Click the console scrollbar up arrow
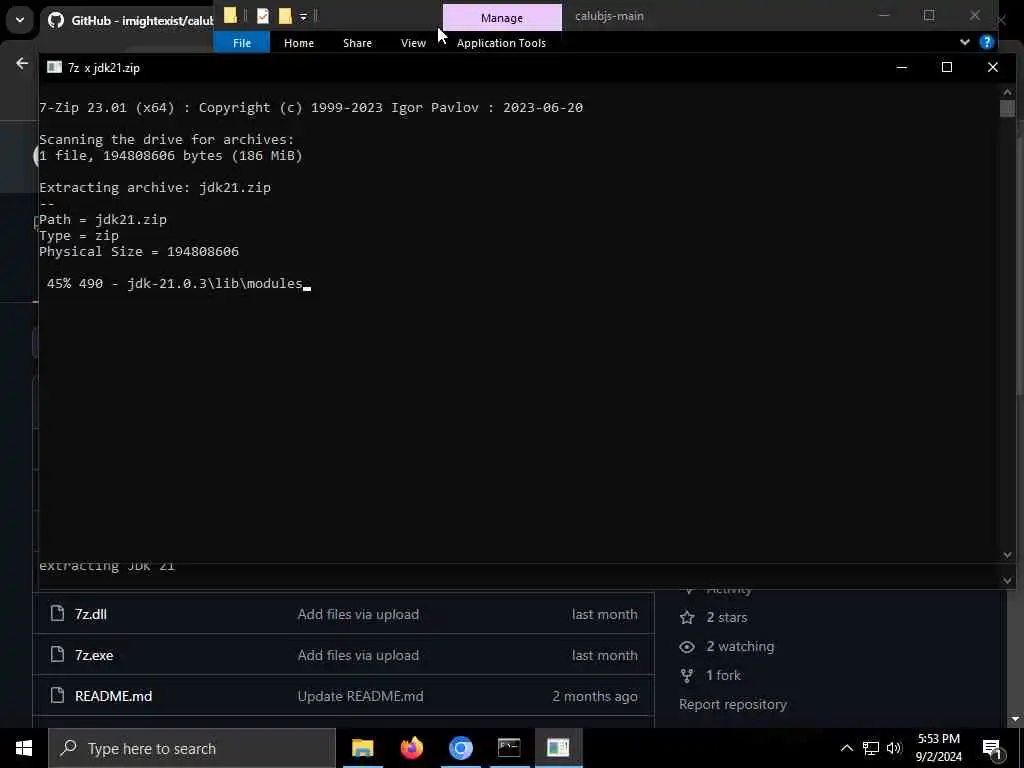Screen dimensions: 1024x768 (x=1007, y=91)
